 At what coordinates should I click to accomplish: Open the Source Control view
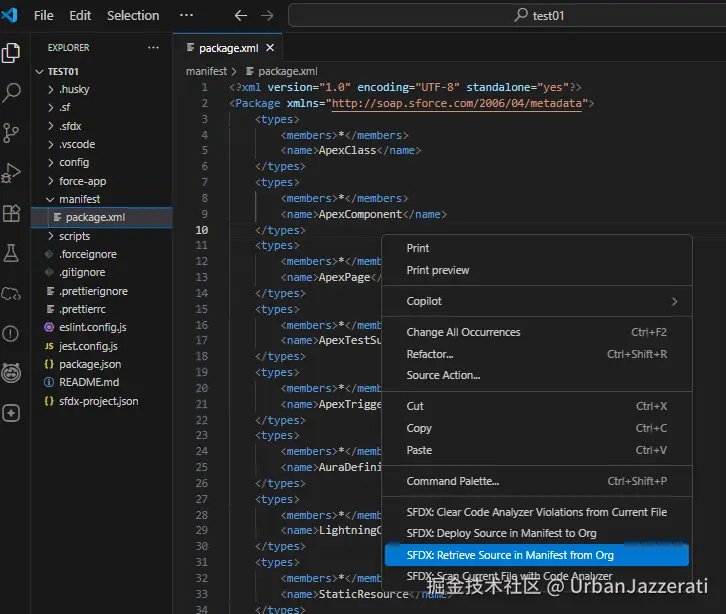click(12, 133)
